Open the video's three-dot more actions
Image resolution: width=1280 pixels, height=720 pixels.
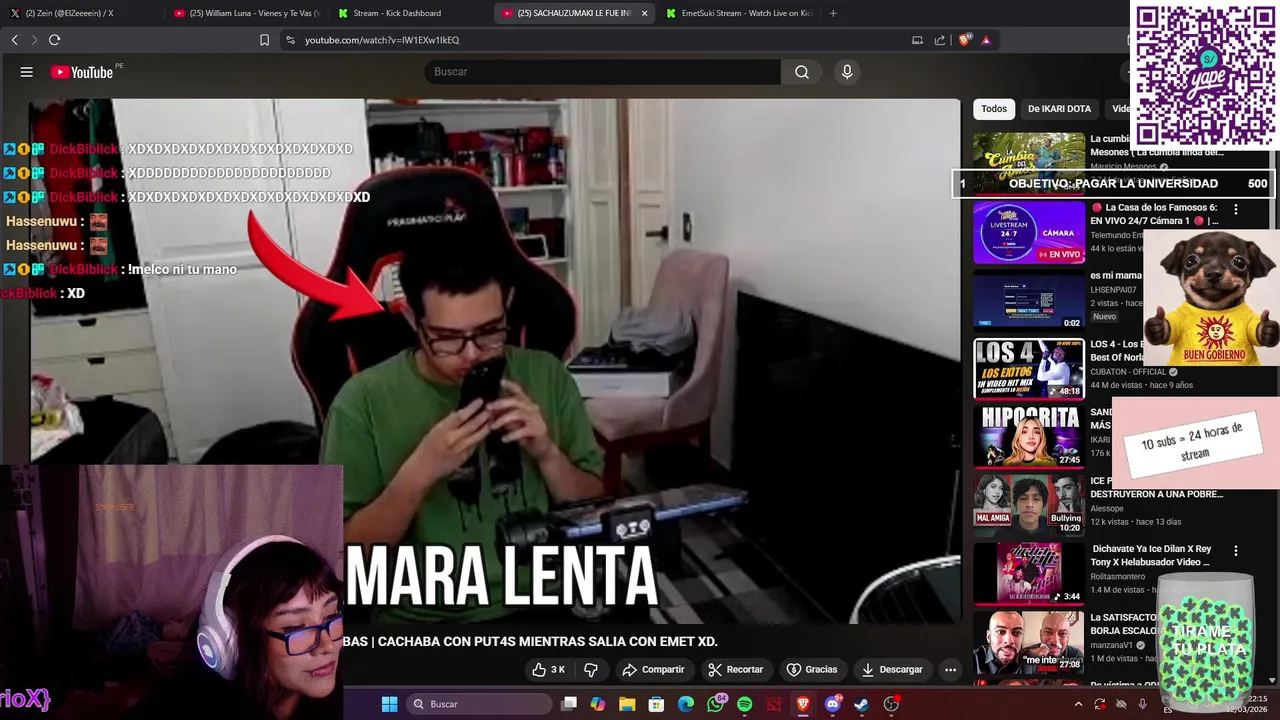pyautogui.click(x=951, y=669)
